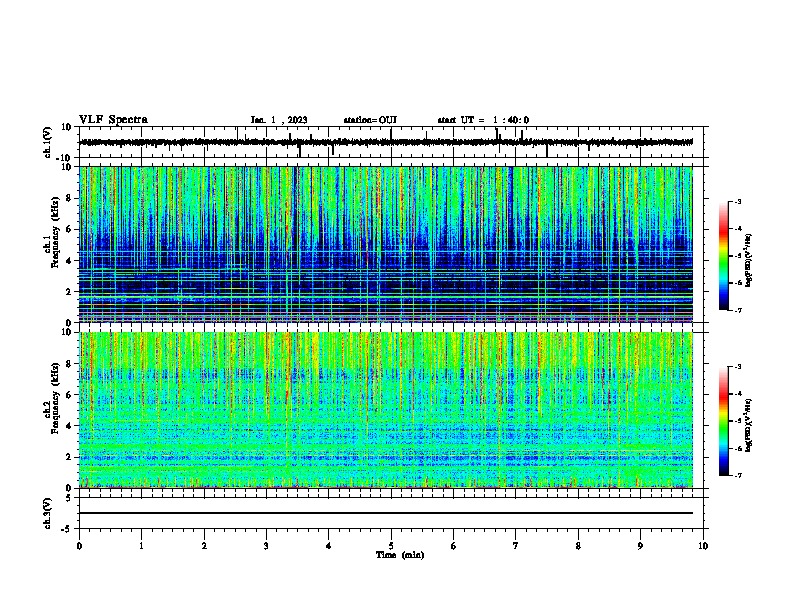792x612 pixels.
Task: Click the "Time (min)" x-axis title
Action: (x=400, y=555)
